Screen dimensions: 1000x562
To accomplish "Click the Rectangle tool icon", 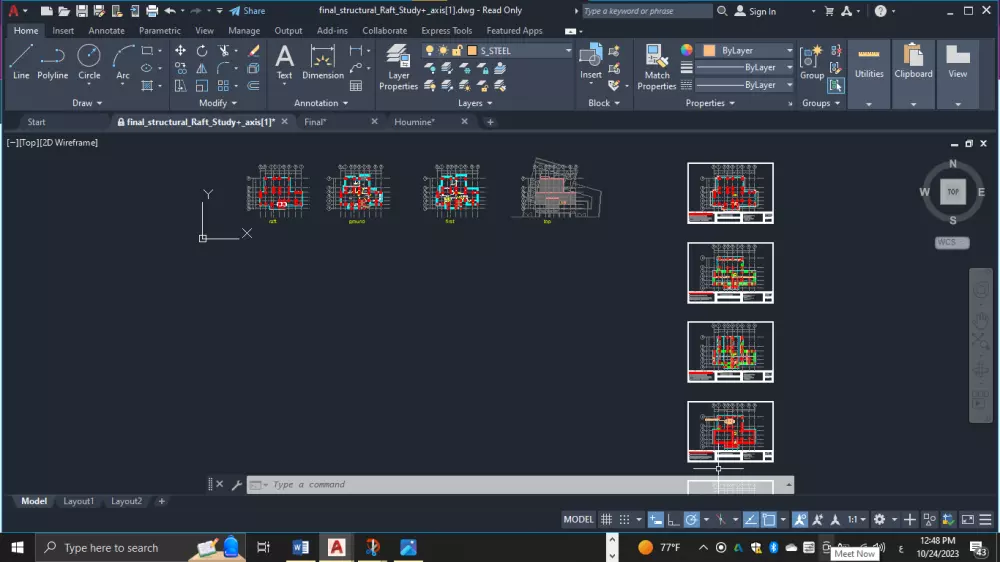I will 147,50.
